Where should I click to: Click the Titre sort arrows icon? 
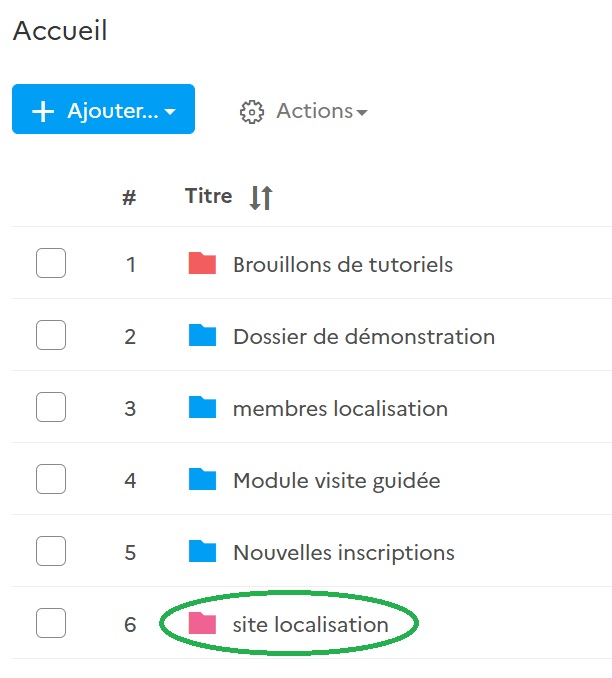[x=260, y=198]
